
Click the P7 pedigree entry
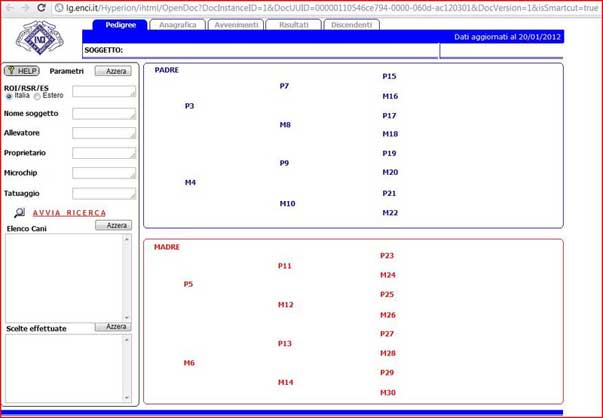(284, 86)
